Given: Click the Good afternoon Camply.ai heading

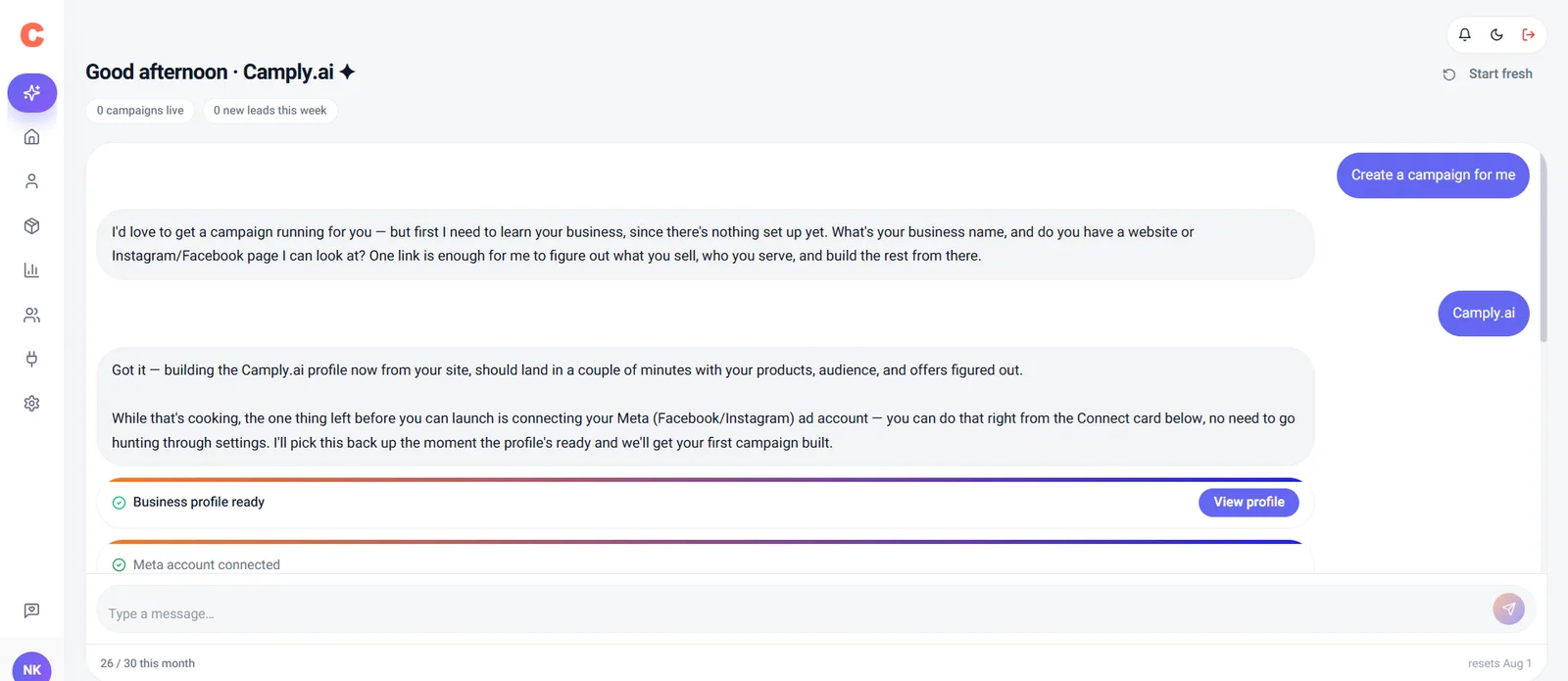Looking at the screenshot, I should point(210,73).
